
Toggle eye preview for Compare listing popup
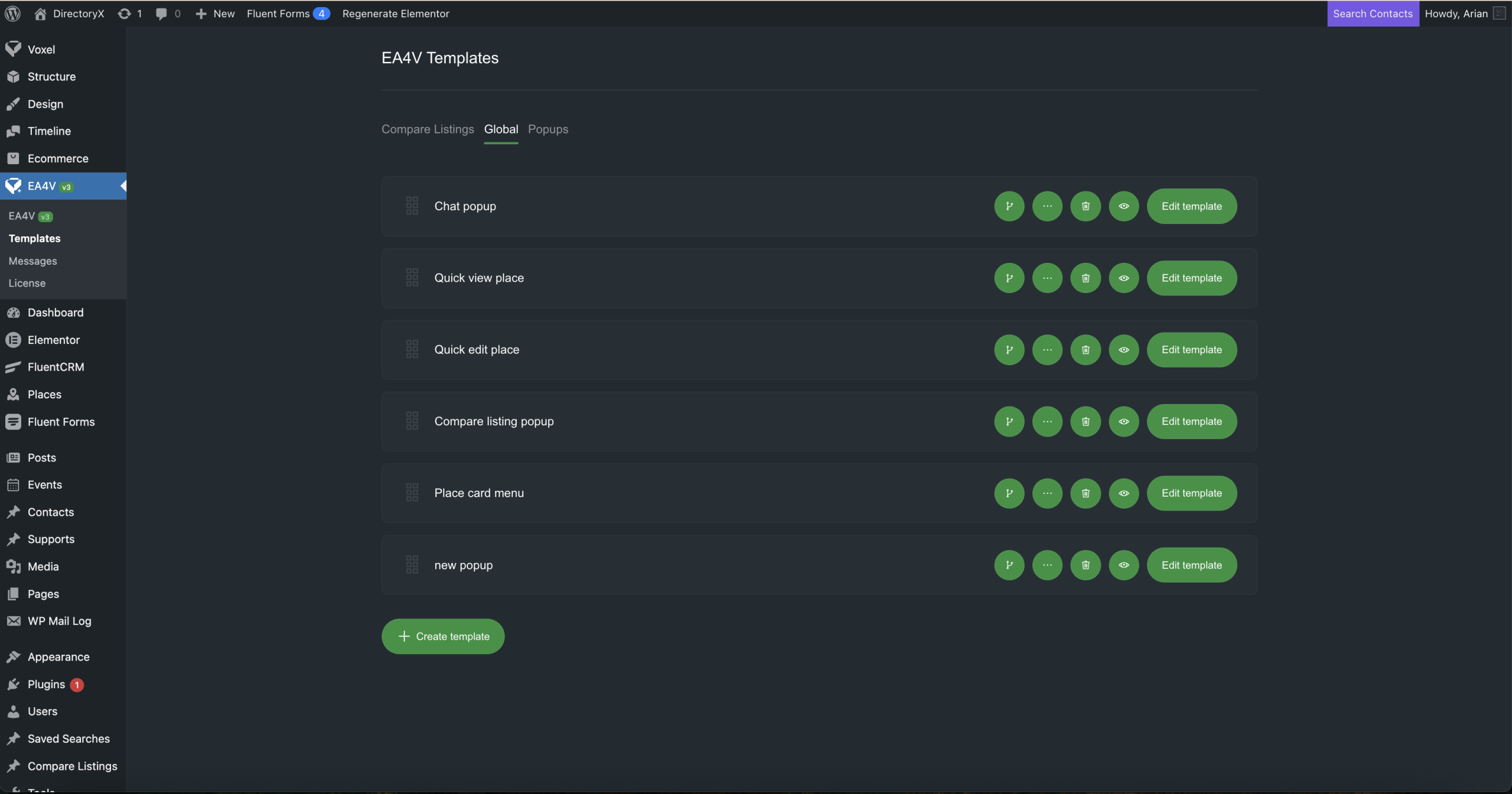coord(1123,421)
